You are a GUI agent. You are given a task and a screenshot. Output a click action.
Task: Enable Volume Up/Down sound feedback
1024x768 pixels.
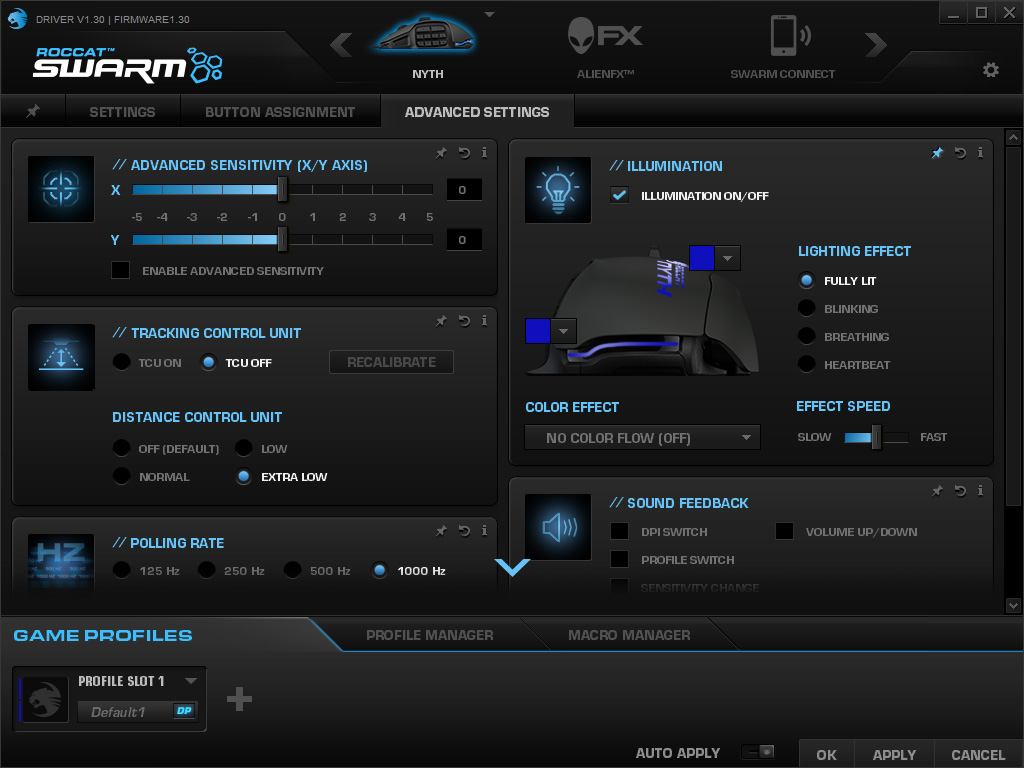tap(784, 531)
